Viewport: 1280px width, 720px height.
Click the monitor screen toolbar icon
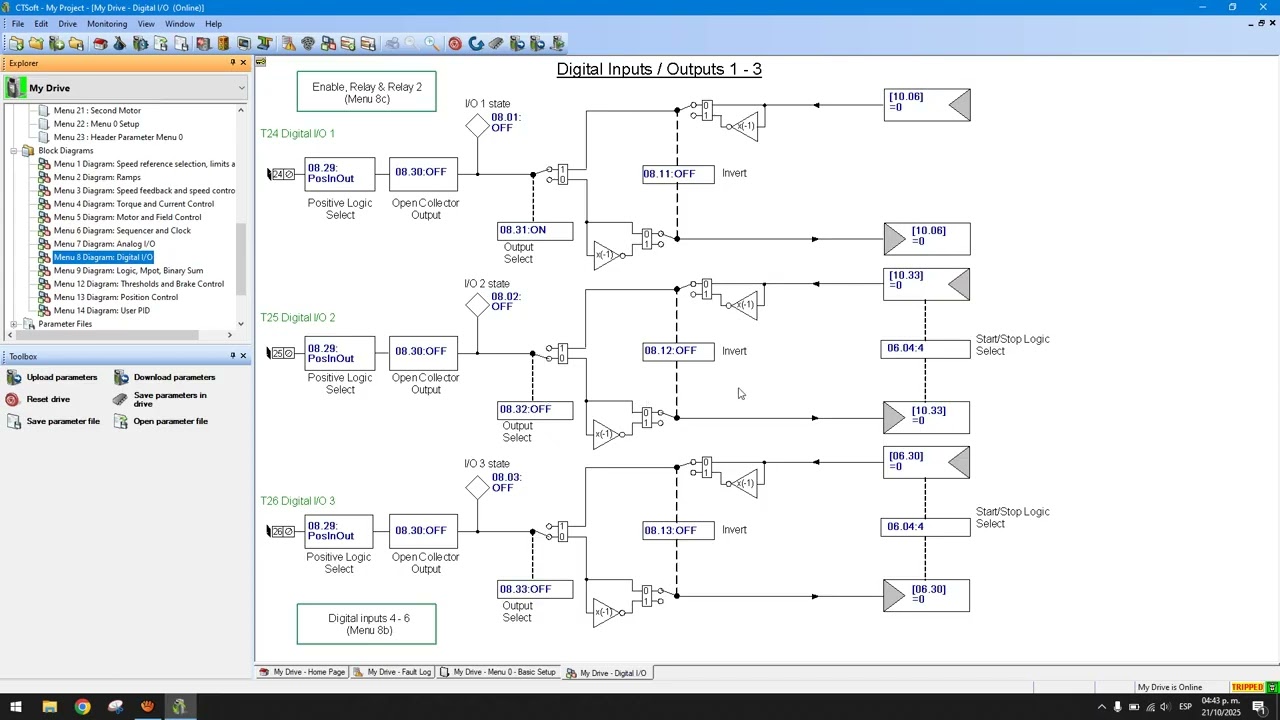pos(244,44)
